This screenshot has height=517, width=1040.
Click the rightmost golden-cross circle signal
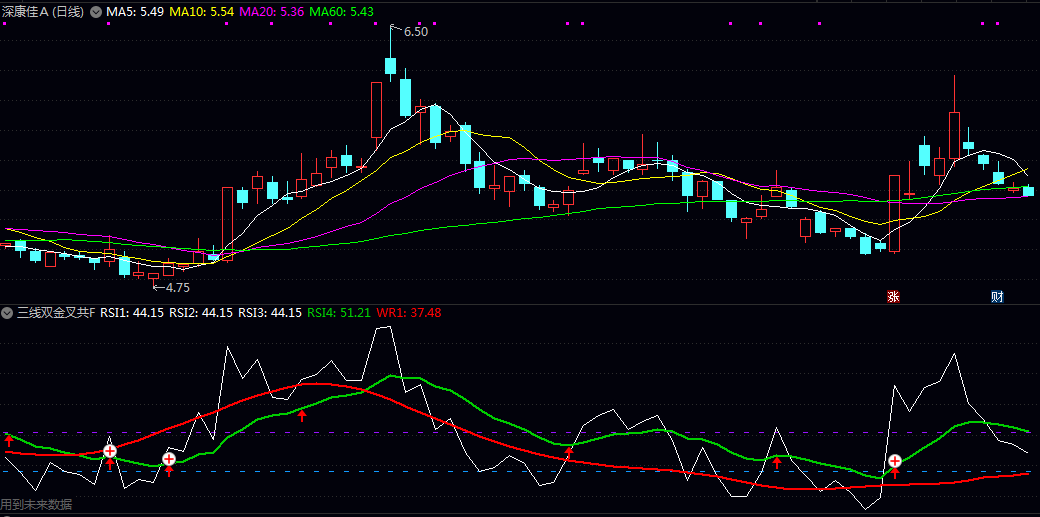(895, 461)
